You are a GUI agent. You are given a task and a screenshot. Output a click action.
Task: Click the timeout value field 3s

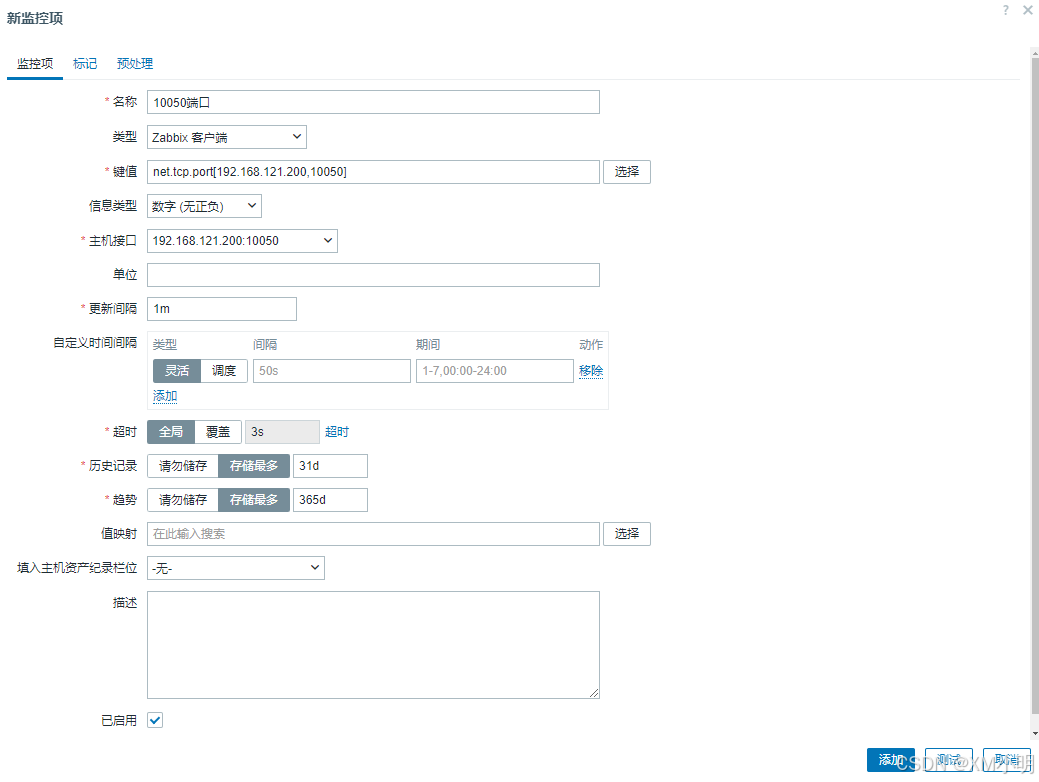282,431
